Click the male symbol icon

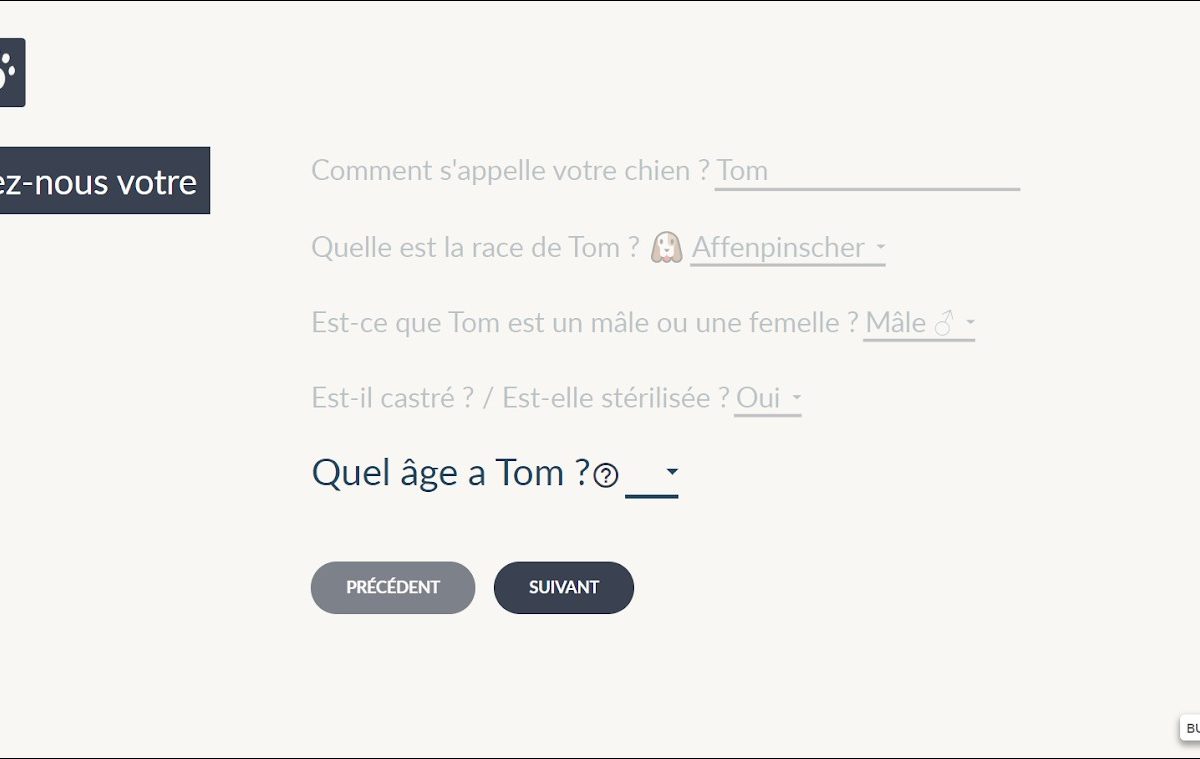[944, 323]
